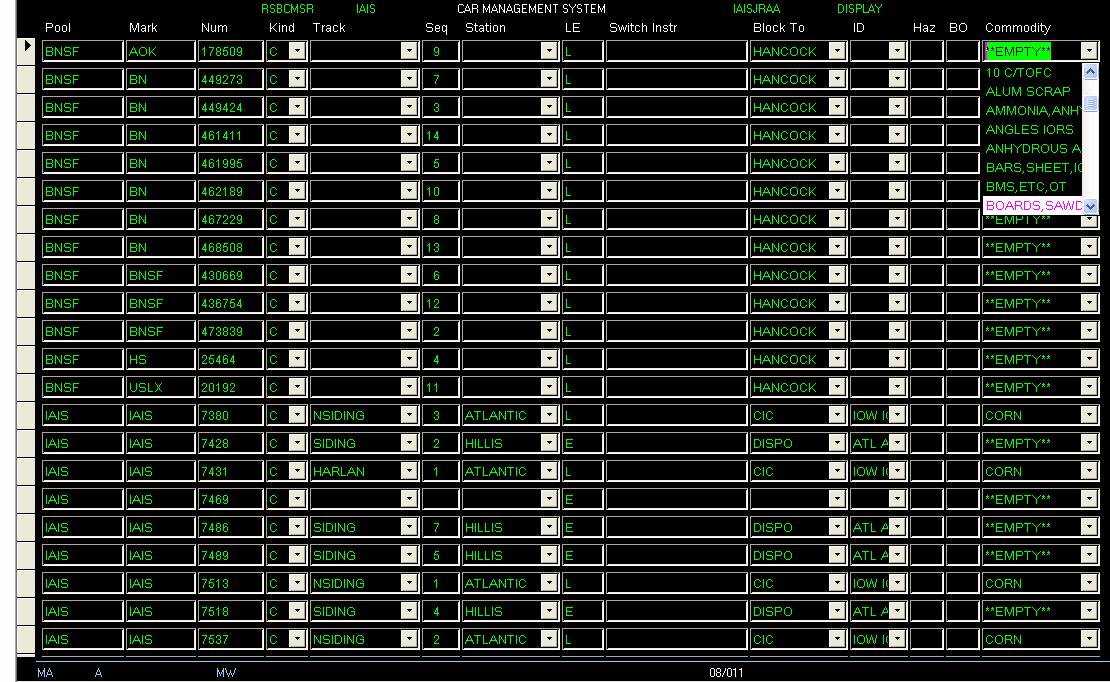
Task: Click the 'MW' status bar entry
Action: 226,673
